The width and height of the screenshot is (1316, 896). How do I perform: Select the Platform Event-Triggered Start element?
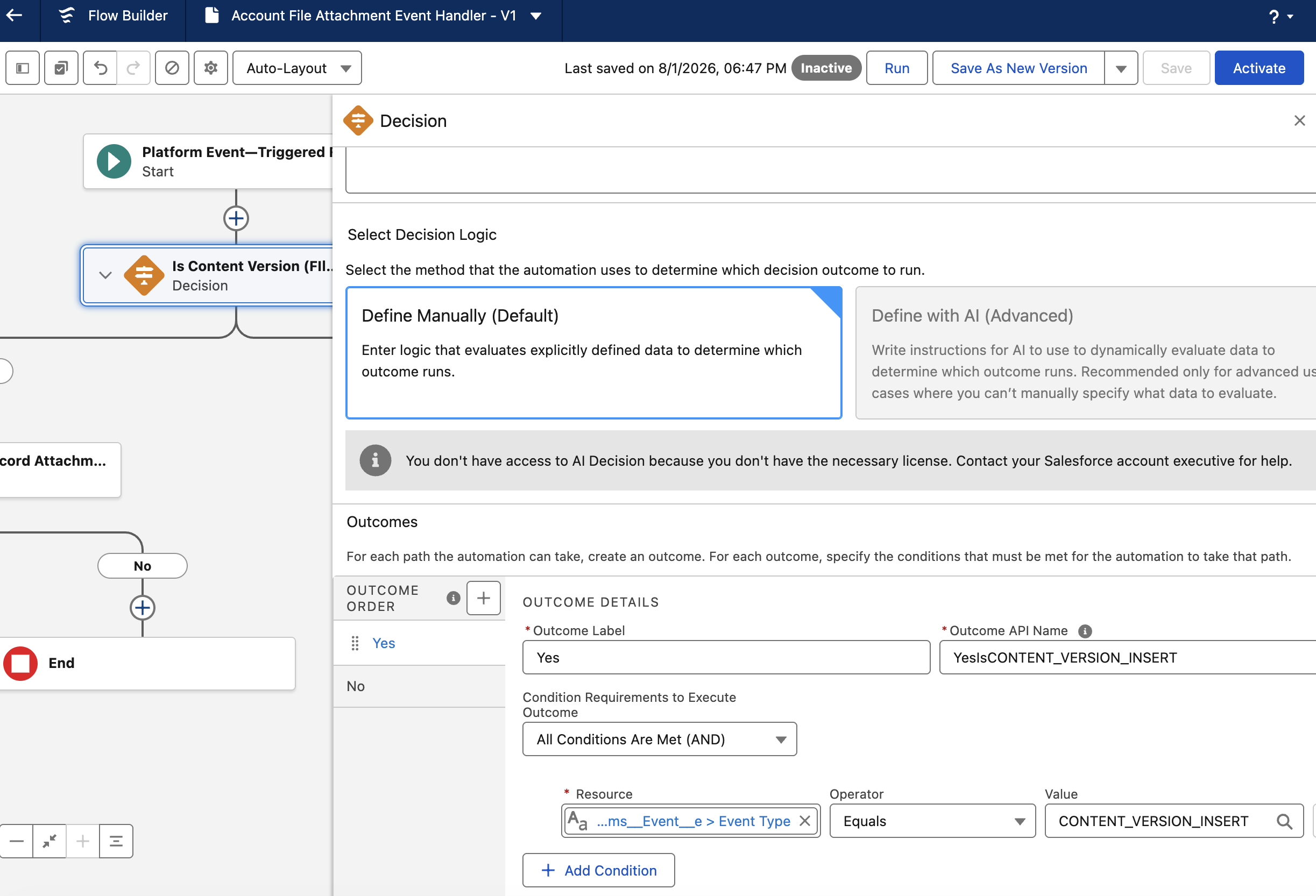(x=208, y=161)
